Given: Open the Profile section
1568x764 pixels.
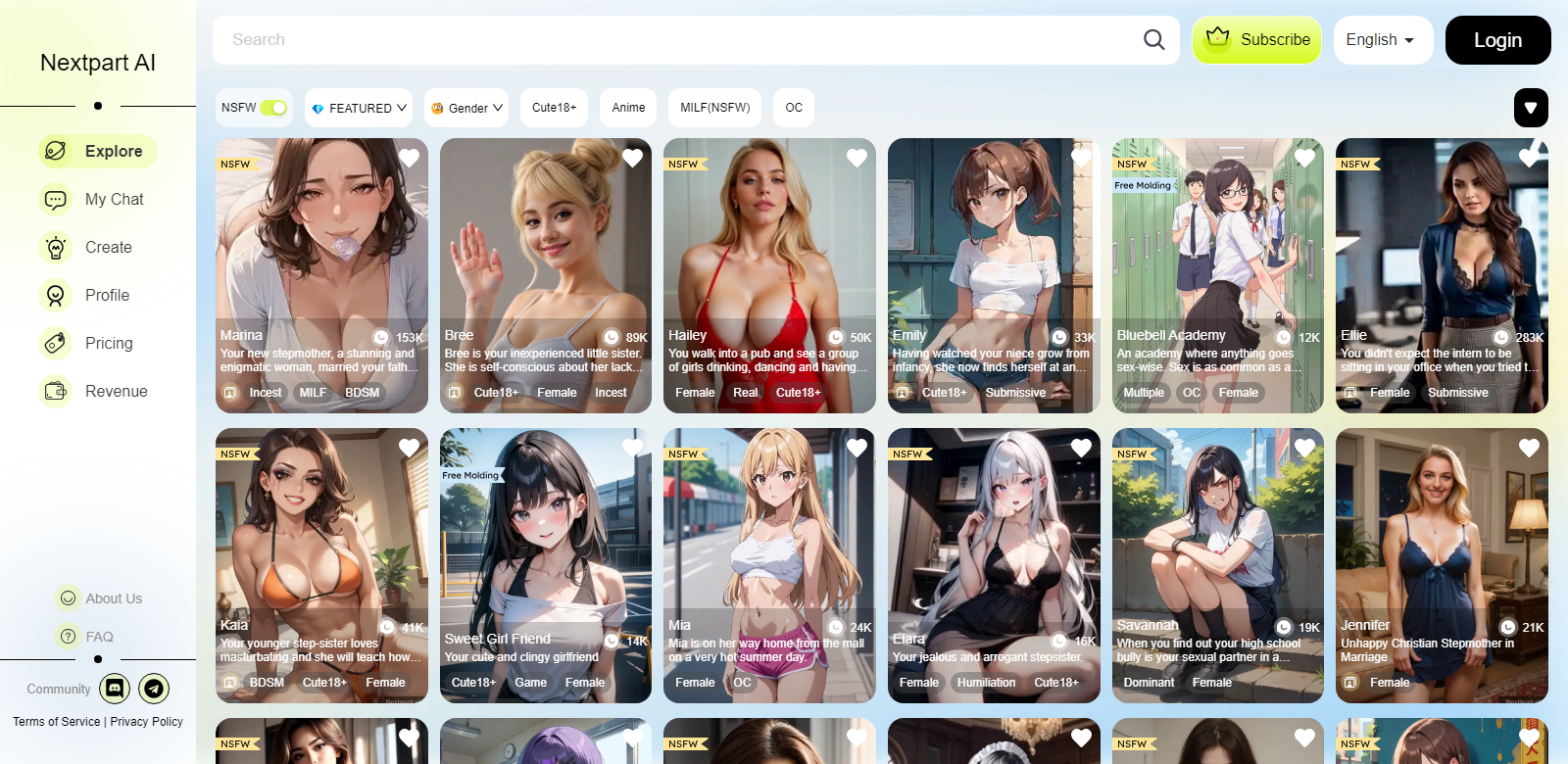Looking at the screenshot, I should [x=98, y=295].
